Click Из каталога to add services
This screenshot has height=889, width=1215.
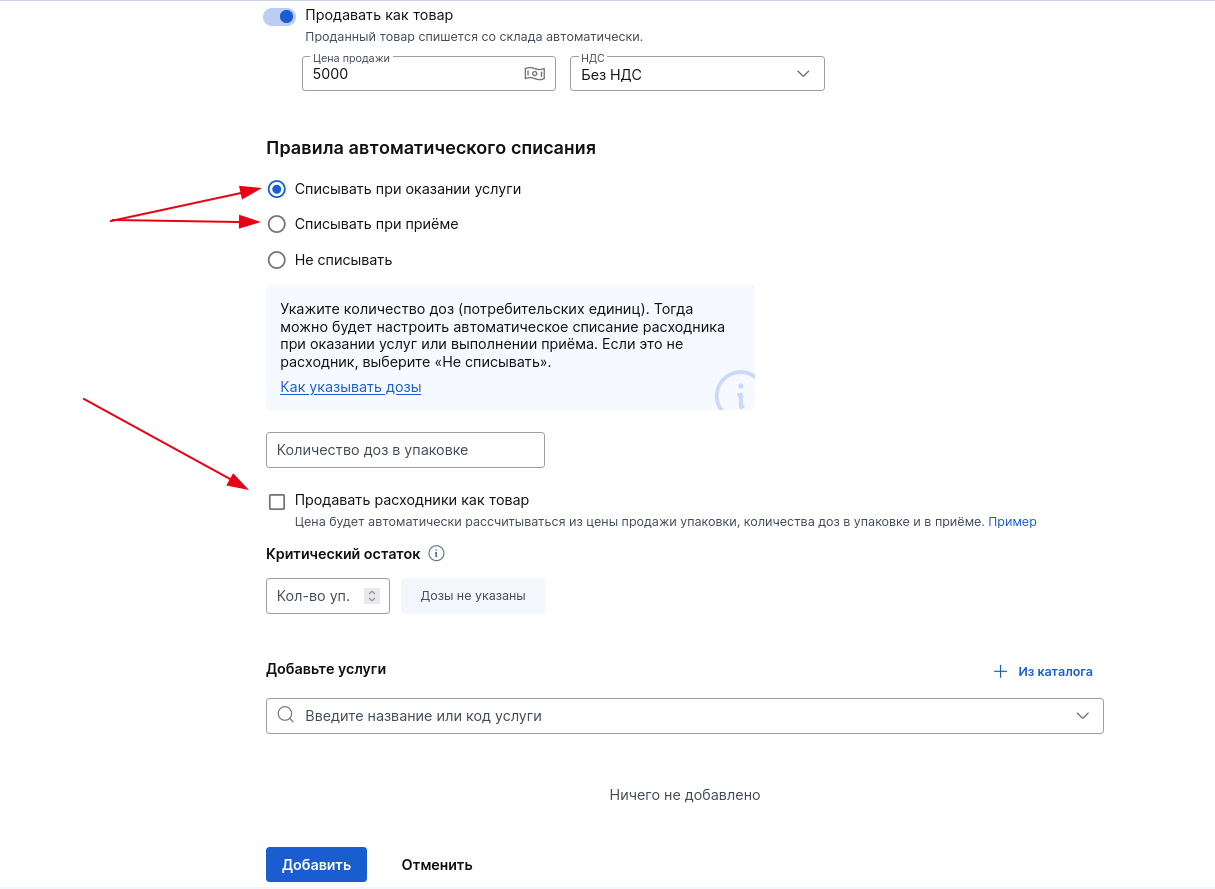pyautogui.click(x=1055, y=672)
